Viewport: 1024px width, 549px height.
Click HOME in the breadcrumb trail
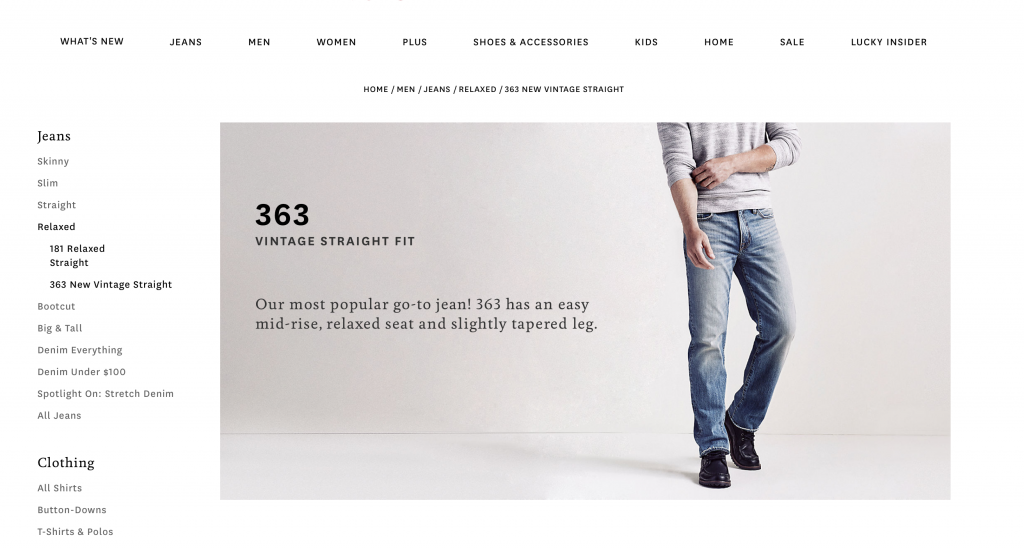point(376,89)
